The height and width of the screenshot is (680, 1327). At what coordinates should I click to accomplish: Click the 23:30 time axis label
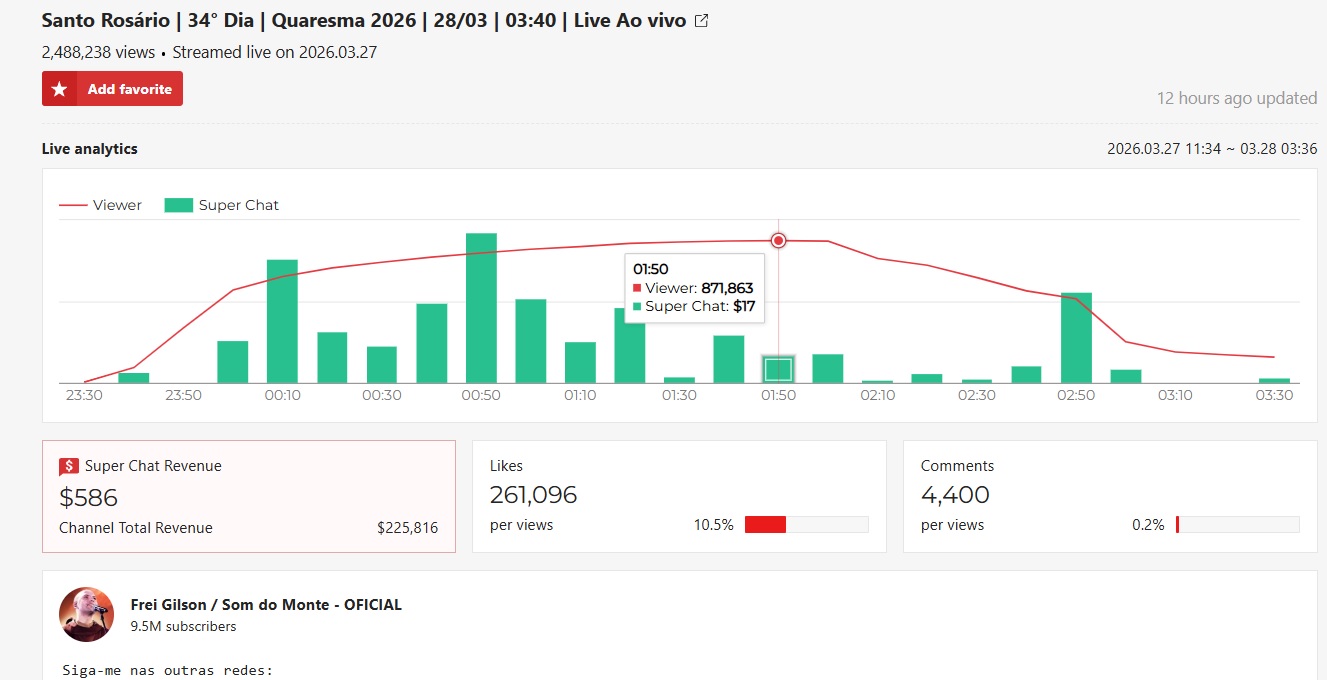84,395
